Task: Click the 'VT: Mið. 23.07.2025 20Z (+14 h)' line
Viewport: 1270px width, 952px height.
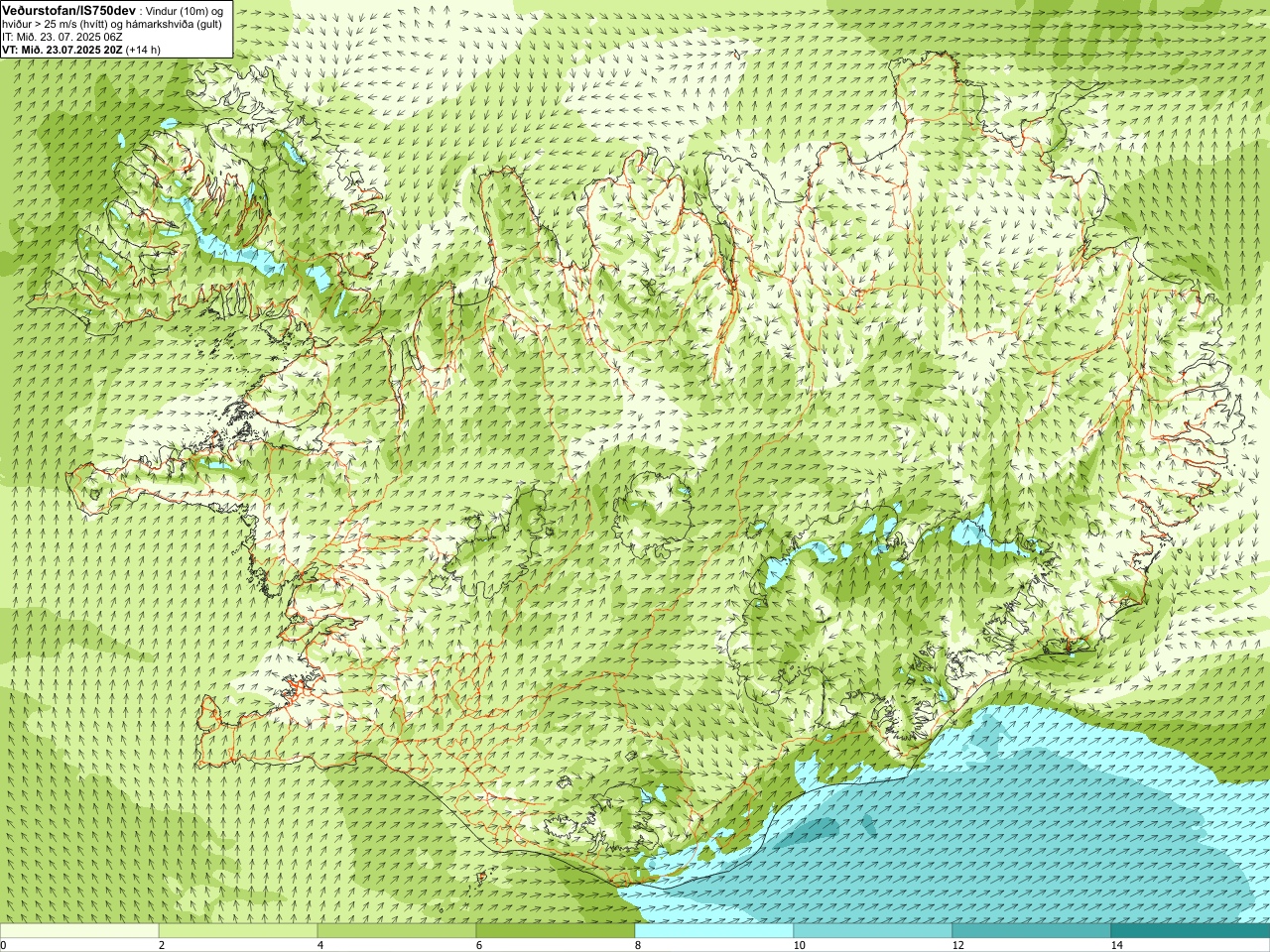Action: pos(81,50)
